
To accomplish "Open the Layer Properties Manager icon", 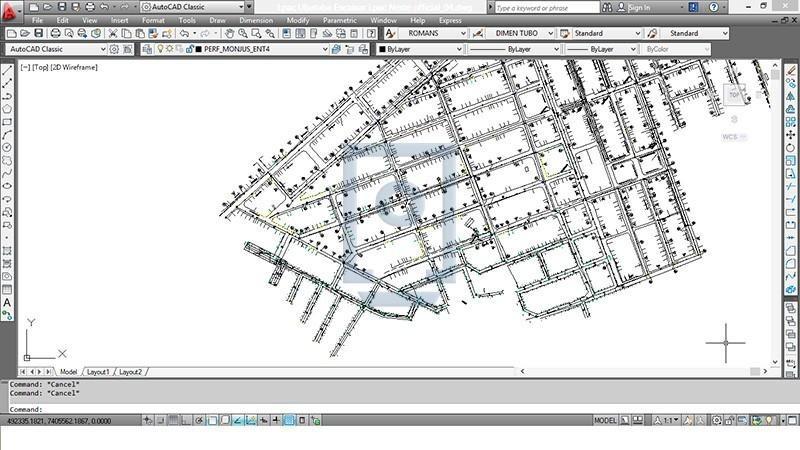I will 148,49.
